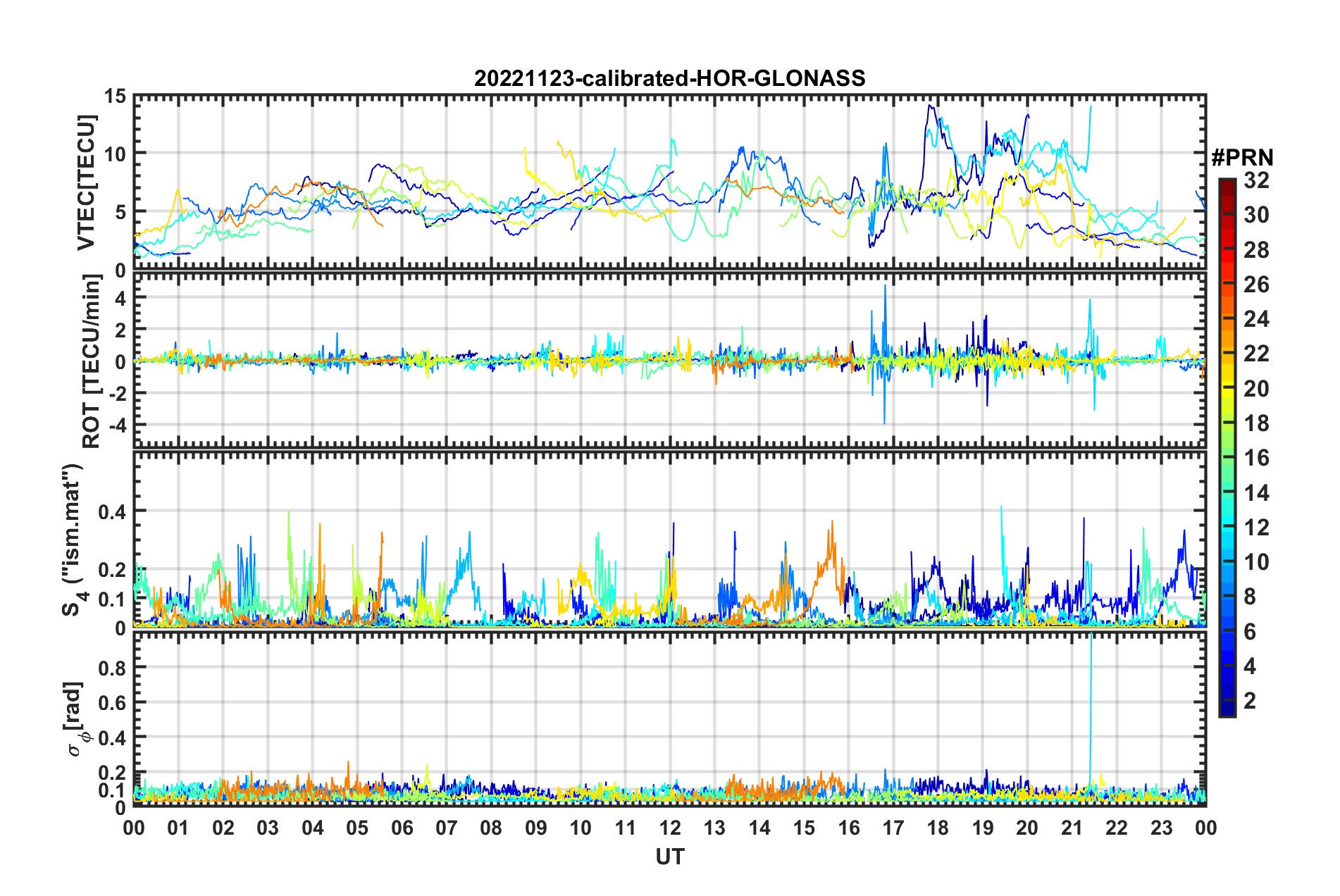The width and height of the screenshot is (1340, 896).
Task: Click VTEC axis tick label 15
Action: coord(115,97)
